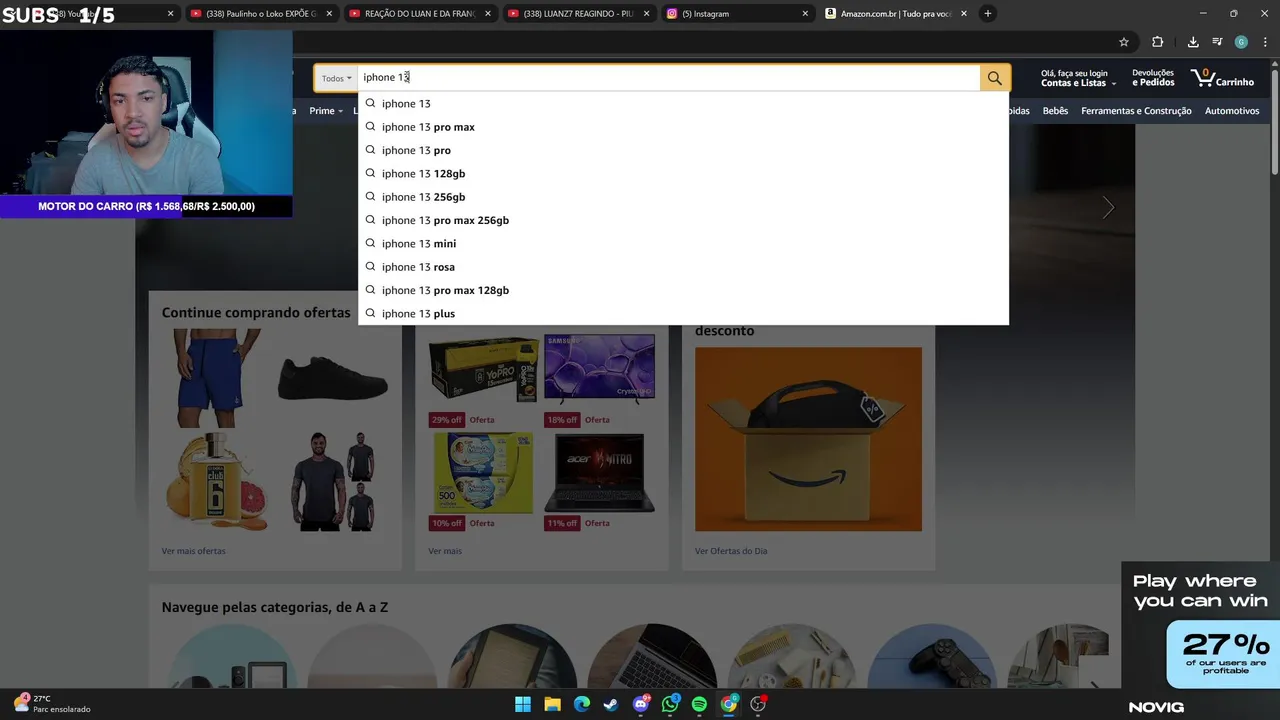Open Microsoft Edge from the taskbar
Viewport: 1280px width, 720px height.
click(x=582, y=704)
